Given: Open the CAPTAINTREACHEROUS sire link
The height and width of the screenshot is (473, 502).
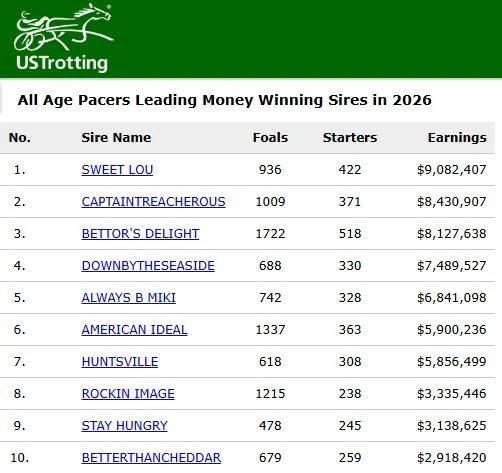Looking at the screenshot, I should click(154, 202).
